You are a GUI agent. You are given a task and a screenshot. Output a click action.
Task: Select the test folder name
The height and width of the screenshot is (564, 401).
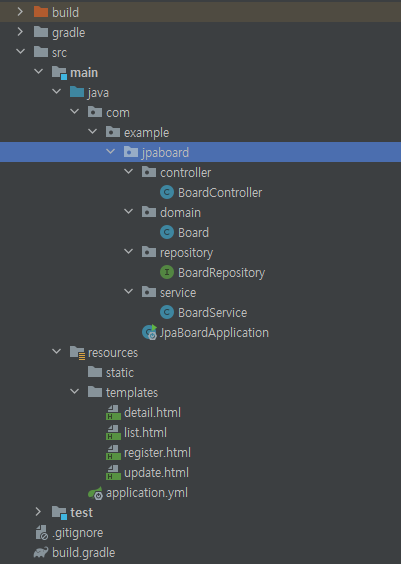tap(82, 513)
